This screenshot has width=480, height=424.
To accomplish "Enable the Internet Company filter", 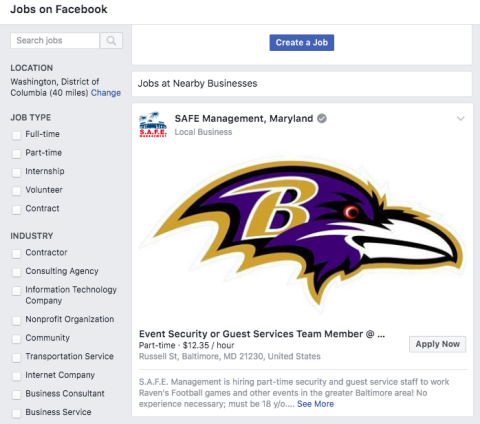I will (16, 376).
